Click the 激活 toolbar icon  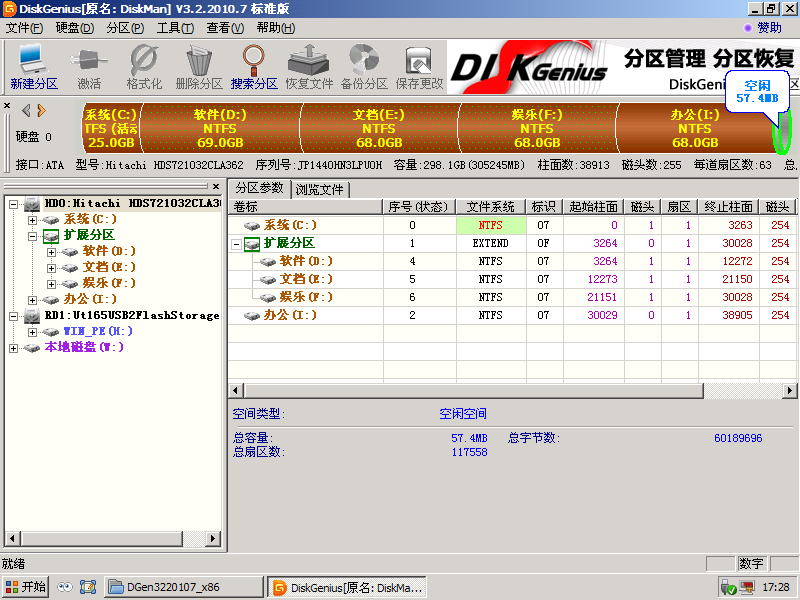click(89, 67)
